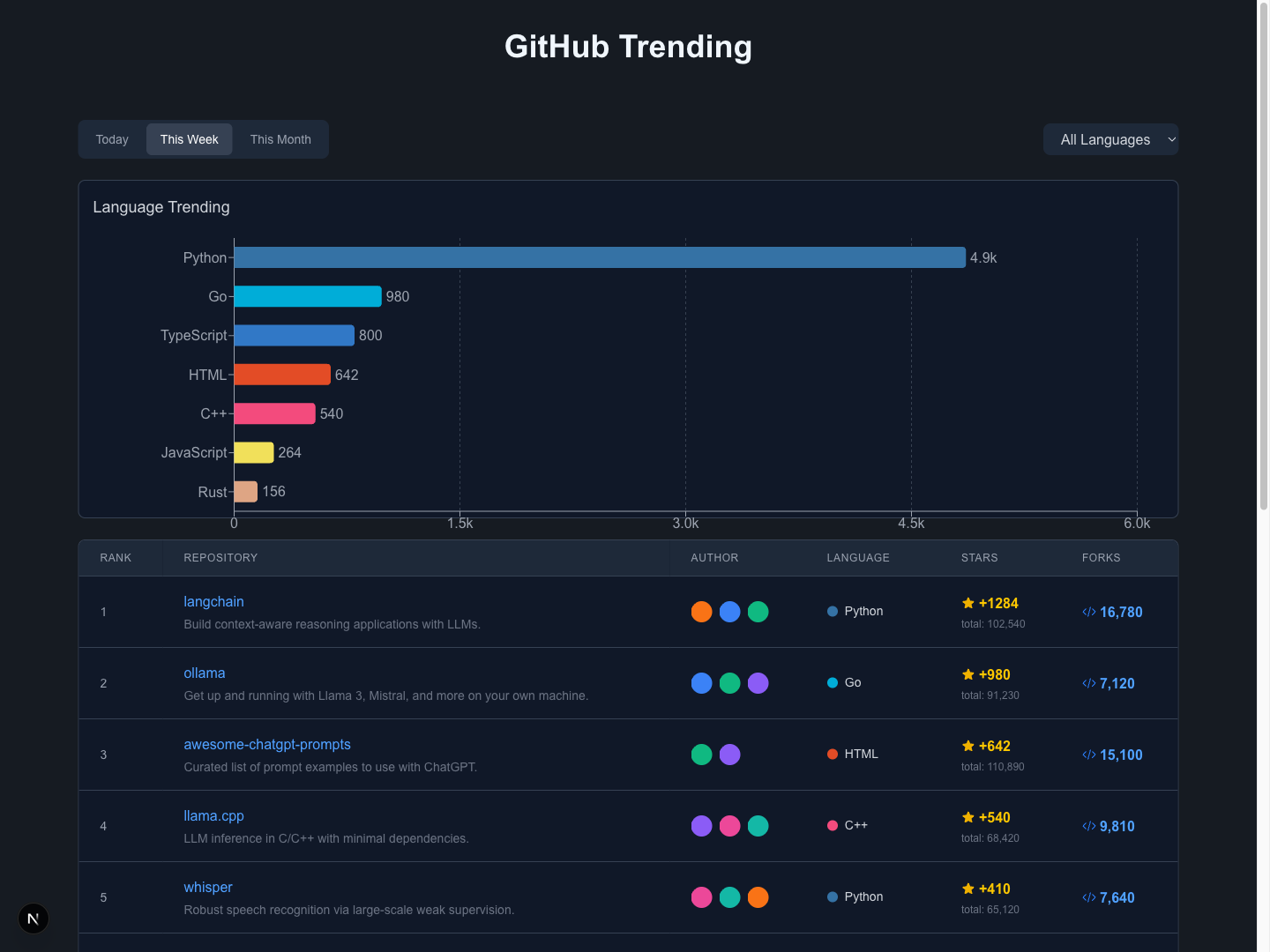Click the GitHub Trending page heading
The height and width of the screenshot is (952, 1270).
[629, 47]
